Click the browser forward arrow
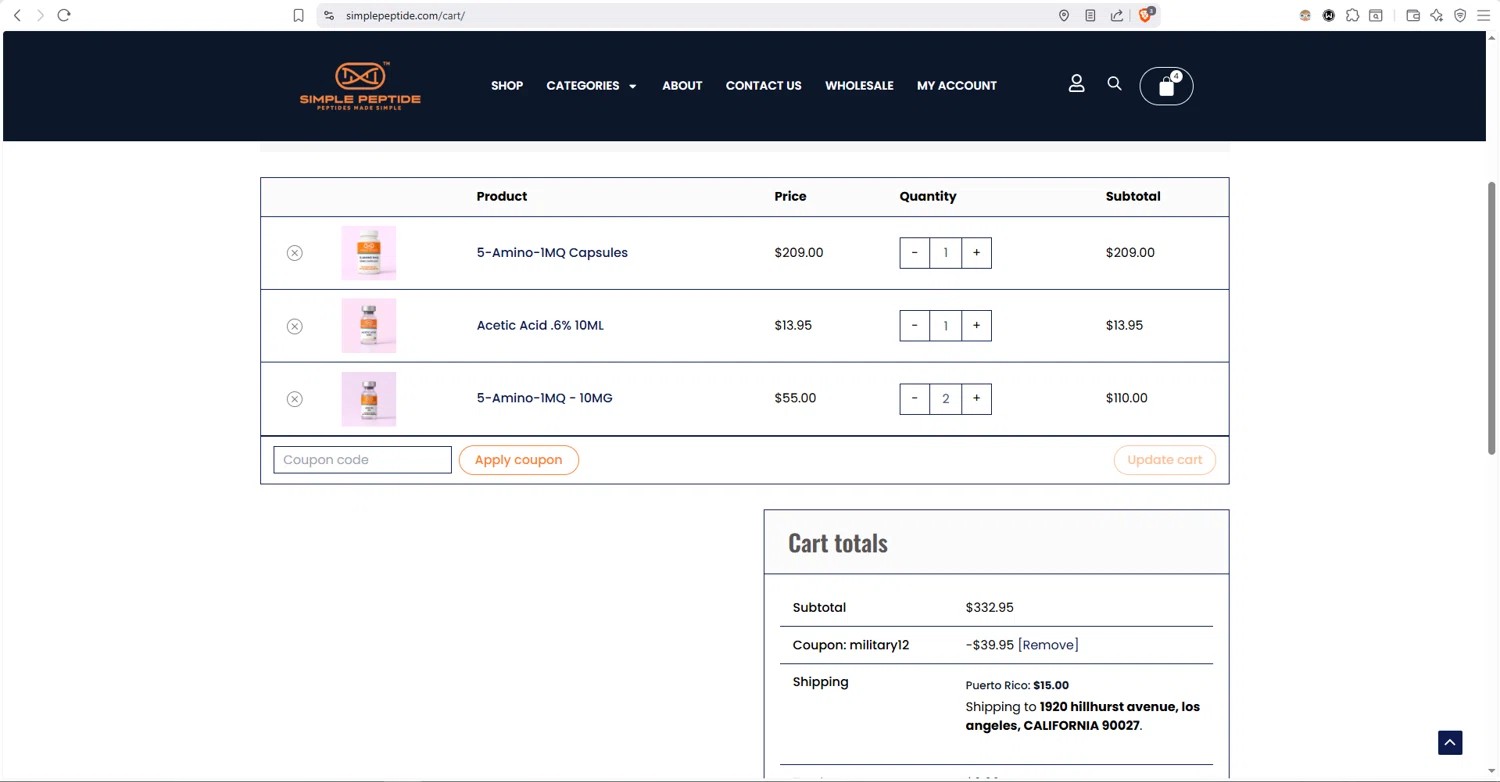Viewport: 1500px width, 782px height. tap(40, 15)
